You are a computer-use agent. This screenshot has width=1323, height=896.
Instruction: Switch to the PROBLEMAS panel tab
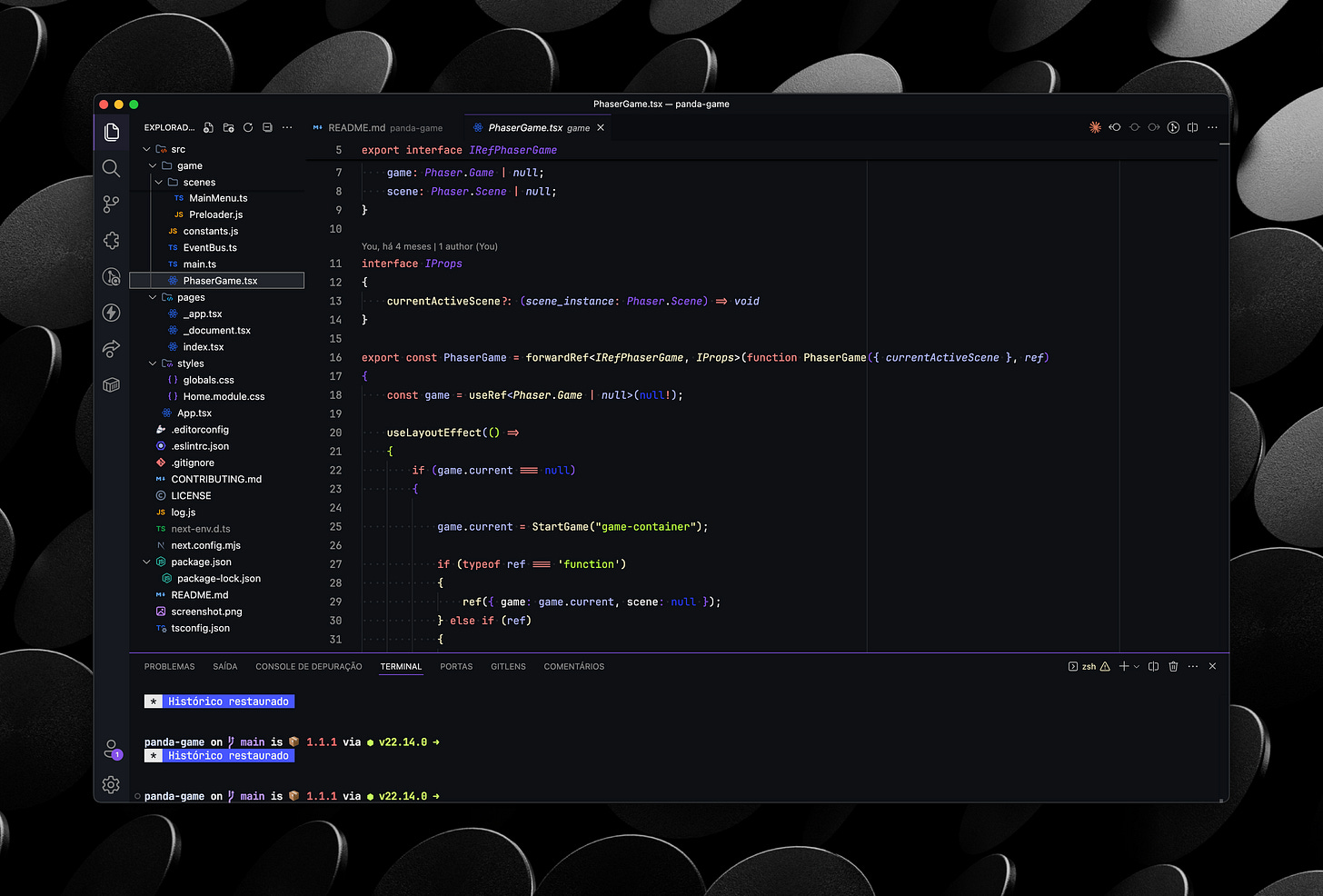[x=169, y=666]
